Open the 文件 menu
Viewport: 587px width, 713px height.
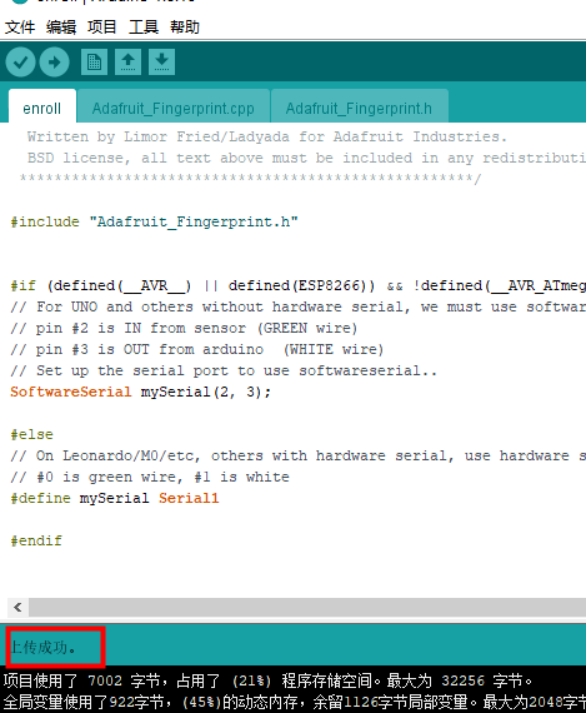point(20,27)
